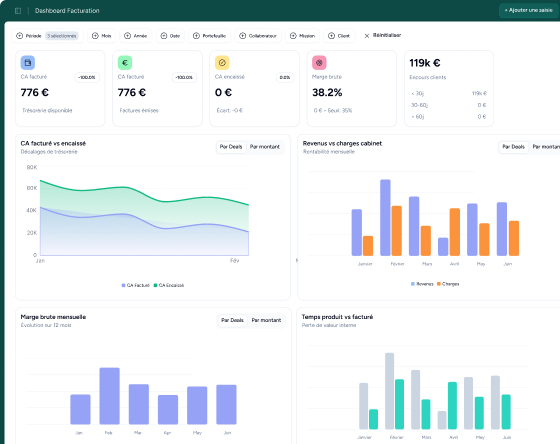
Task: Open the Mission filter
Action: [x=302, y=36]
